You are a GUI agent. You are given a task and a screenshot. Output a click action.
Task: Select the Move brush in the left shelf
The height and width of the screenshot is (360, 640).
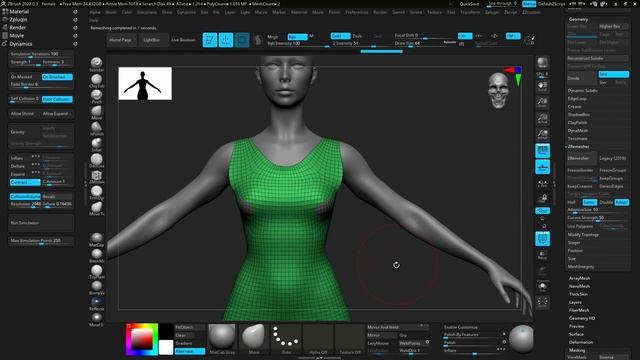(96, 111)
